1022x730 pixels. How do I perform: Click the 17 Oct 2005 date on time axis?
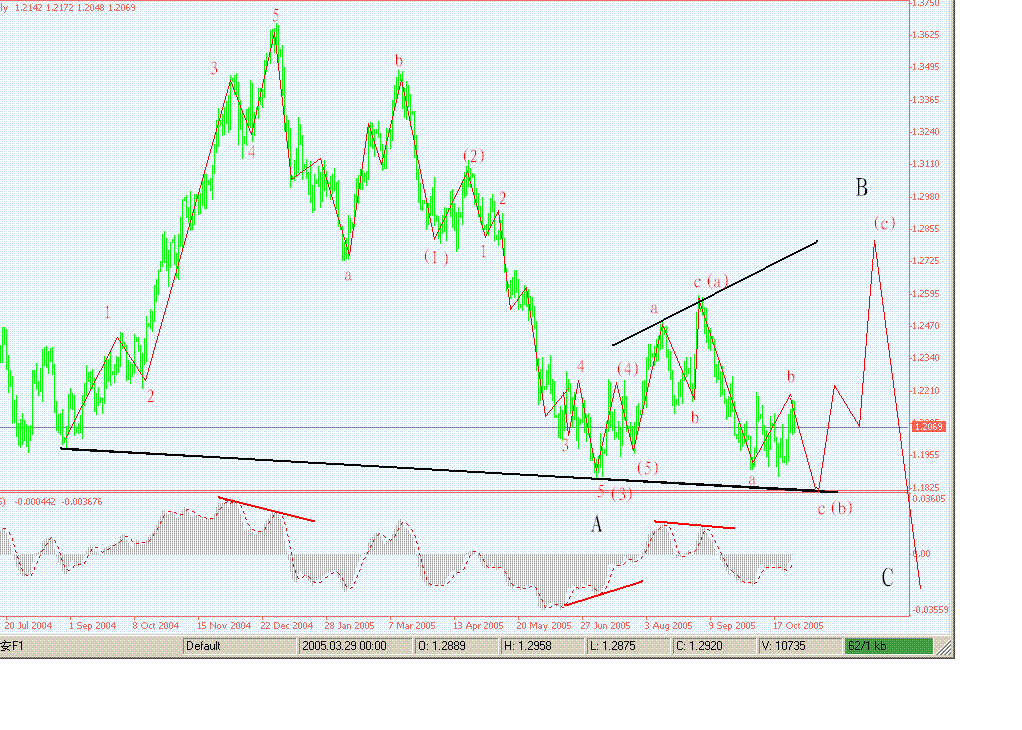(799, 625)
